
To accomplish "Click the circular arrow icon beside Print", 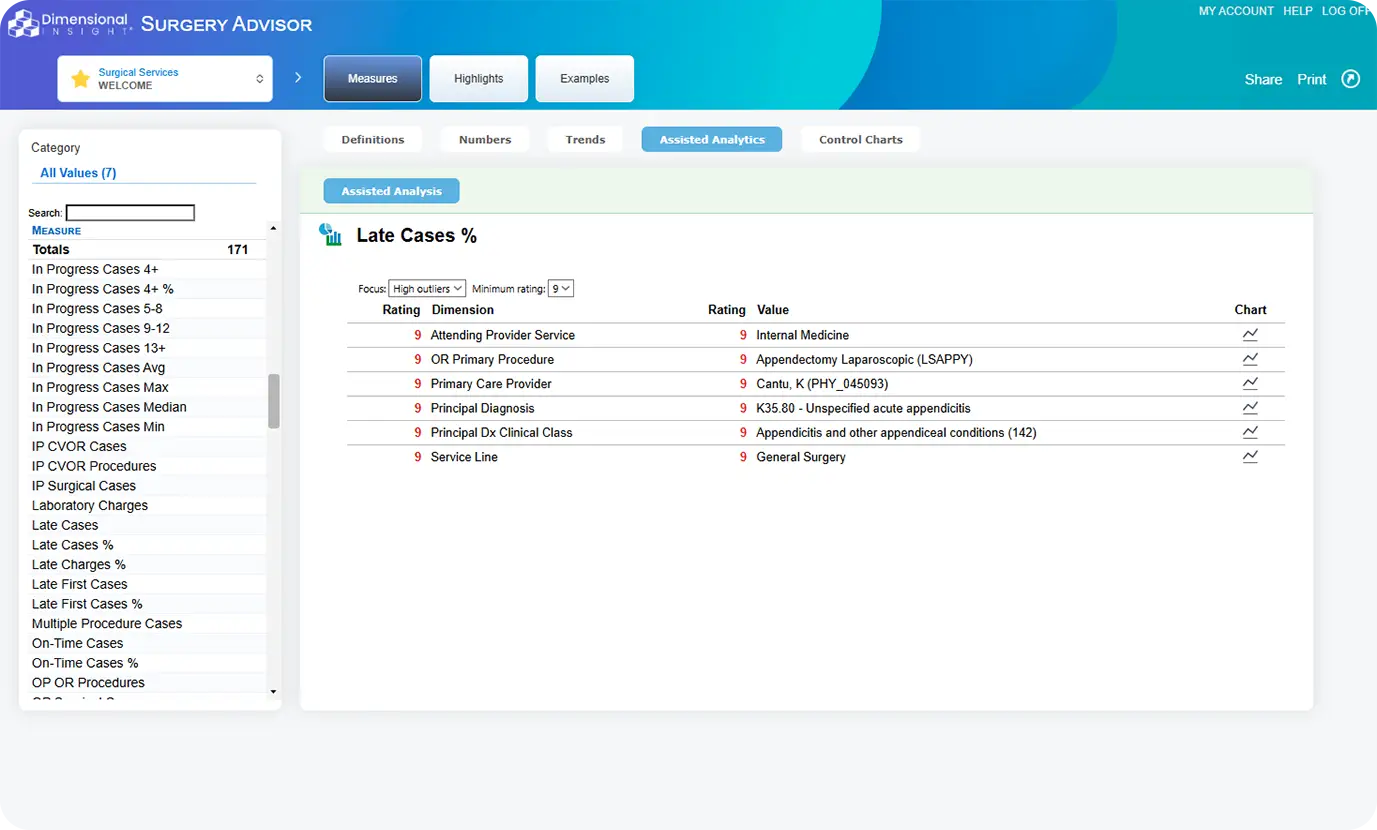I will coord(1350,79).
